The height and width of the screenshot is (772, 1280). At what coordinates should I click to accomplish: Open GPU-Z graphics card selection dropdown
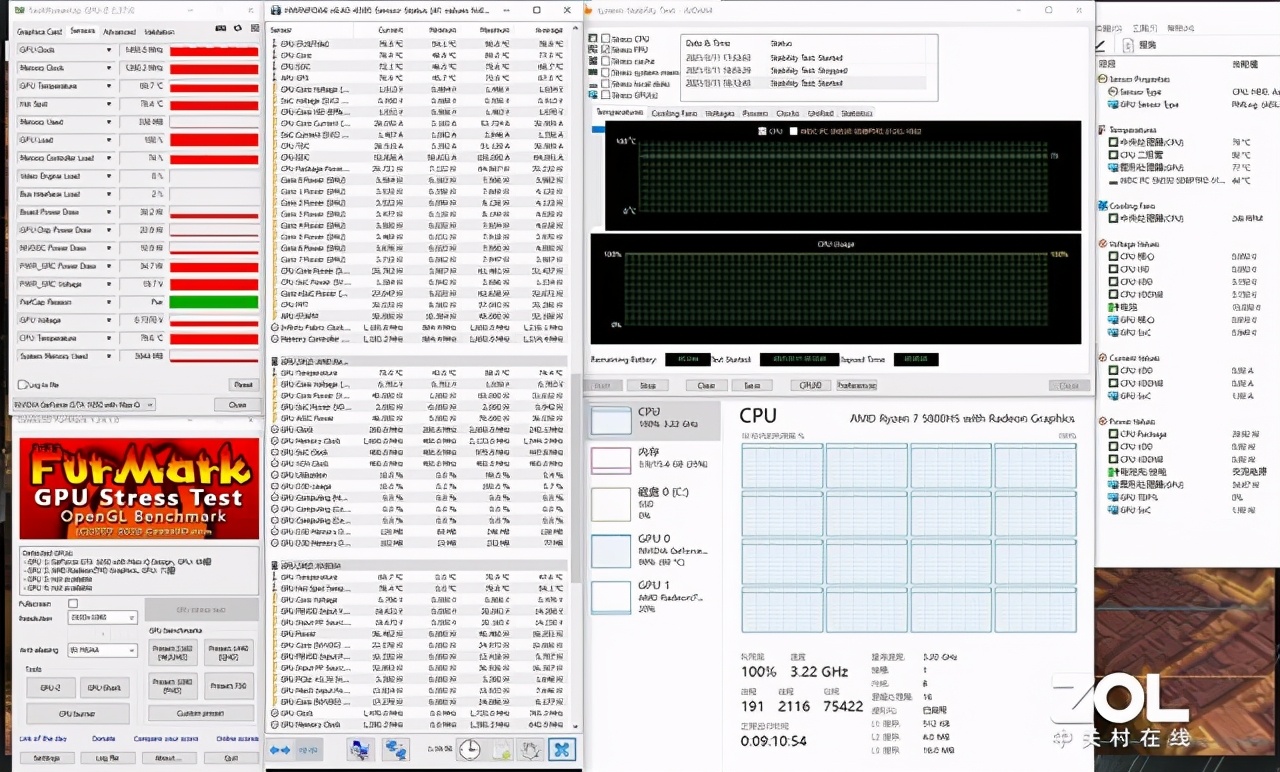pos(86,405)
